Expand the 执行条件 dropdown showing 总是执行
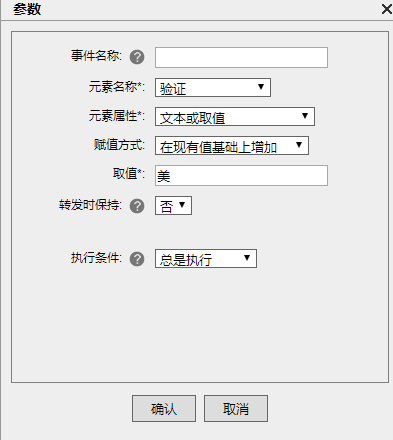Image resolution: width=393 pixels, height=440 pixels. 206,258
